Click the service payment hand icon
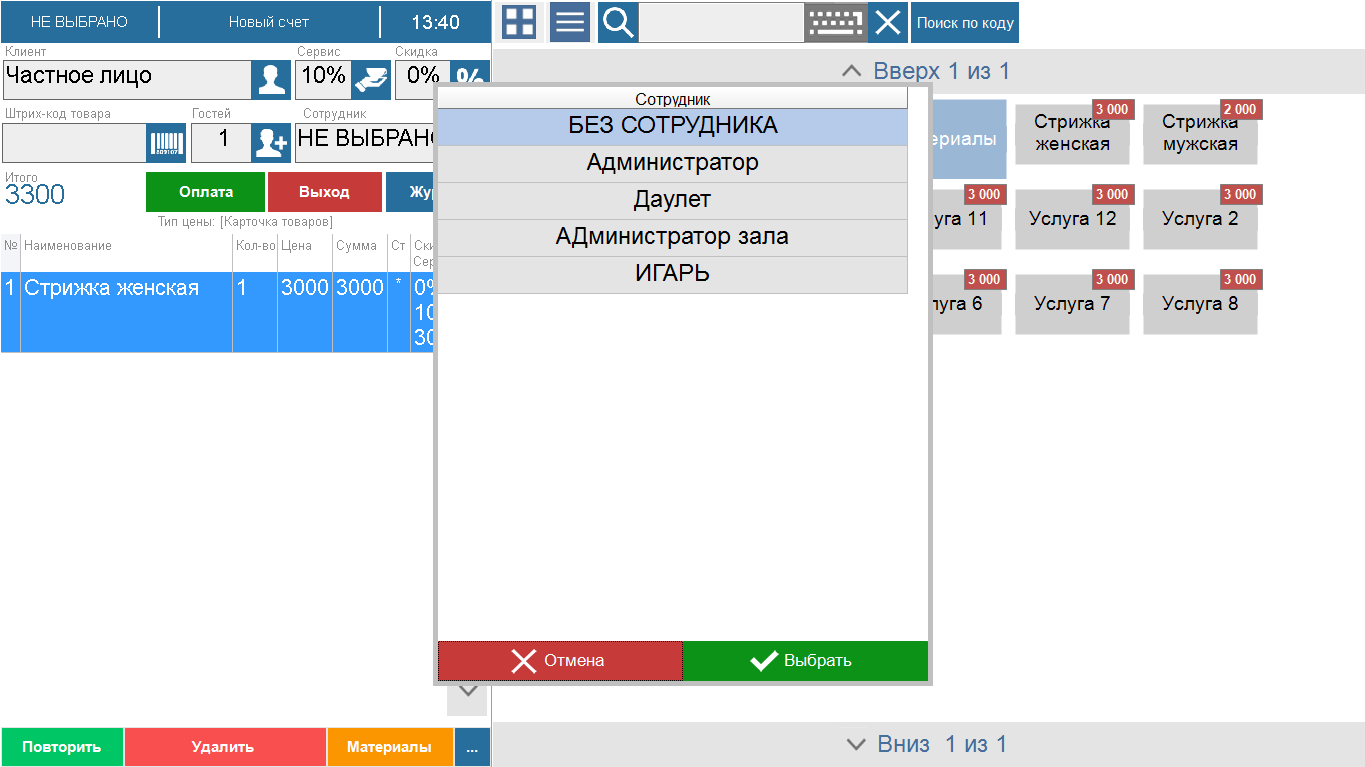 (372, 80)
